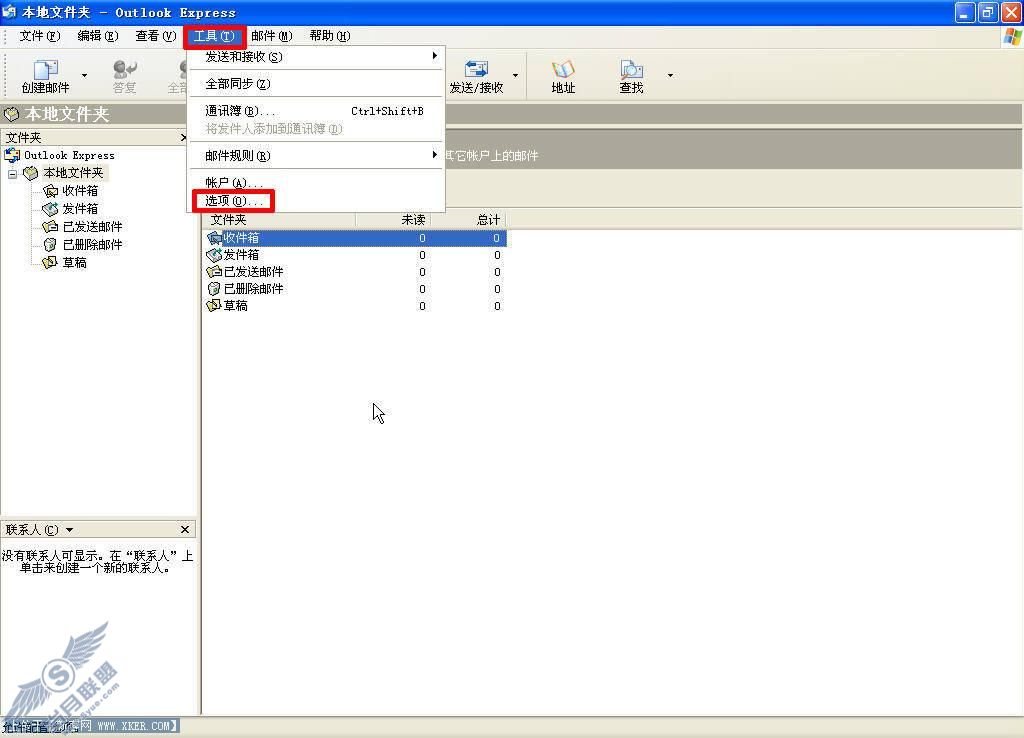This screenshot has height=738, width=1024.
Task: Click the 已删除邮件 icon in the folder list
Action: pyautogui.click(x=214, y=289)
